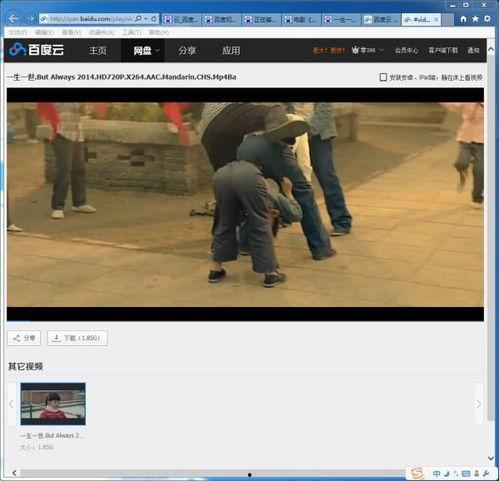Switch to the 一生一 browser tab
The height and width of the screenshot is (481, 499).
[x=342, y=20]
